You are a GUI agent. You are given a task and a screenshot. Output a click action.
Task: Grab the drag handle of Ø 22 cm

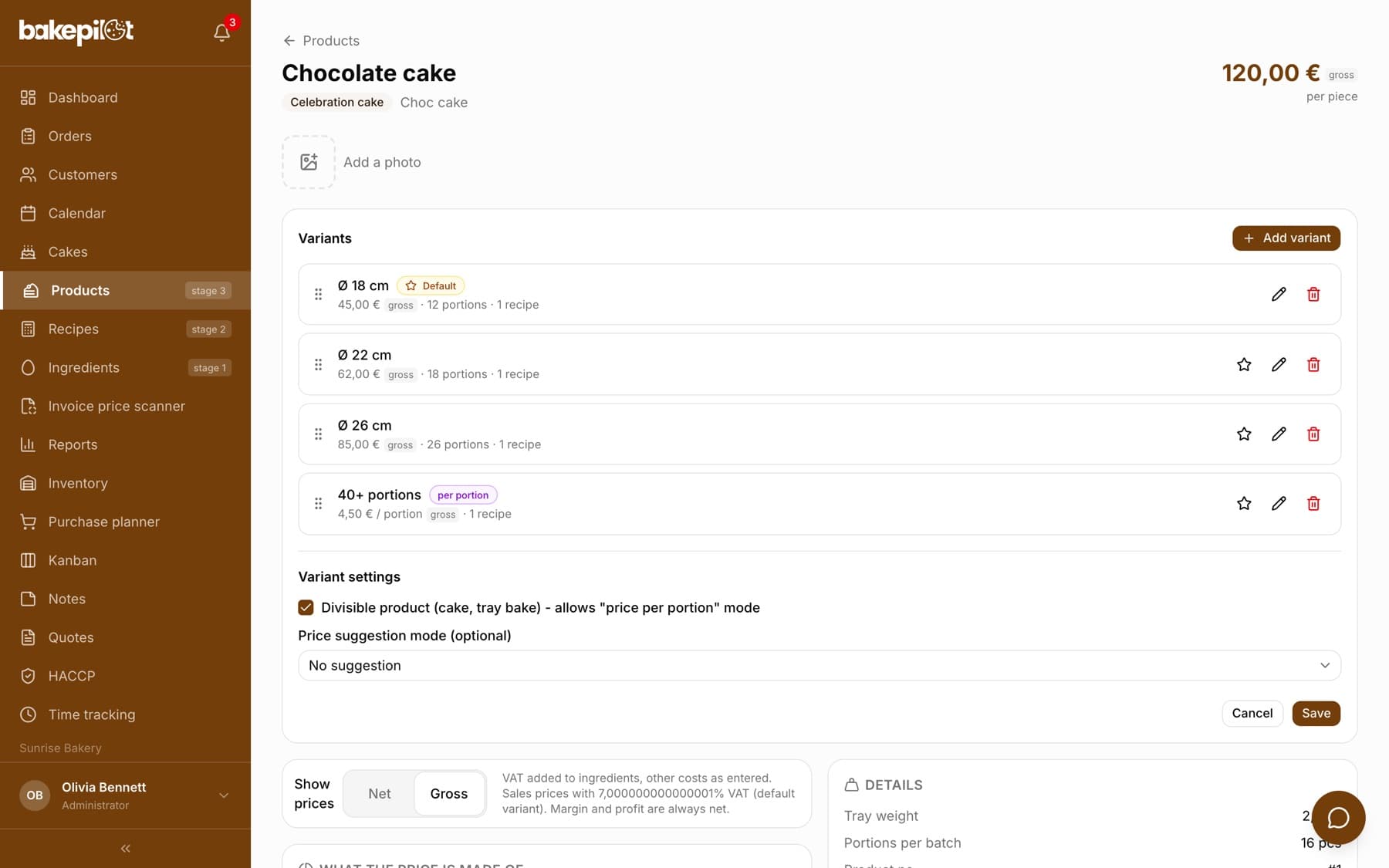click(318, 364)
